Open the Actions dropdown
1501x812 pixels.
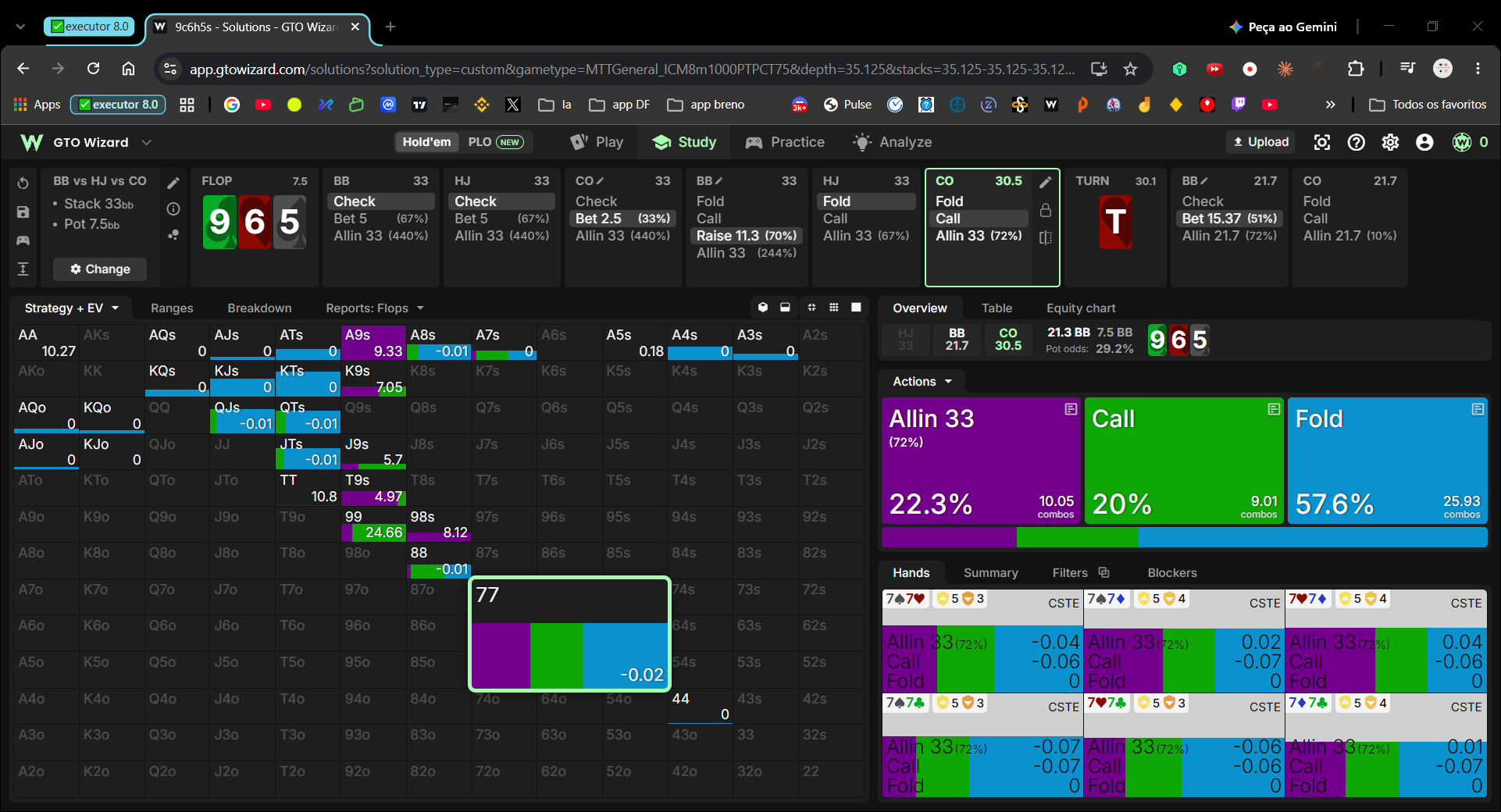click(x=922, y=382)
